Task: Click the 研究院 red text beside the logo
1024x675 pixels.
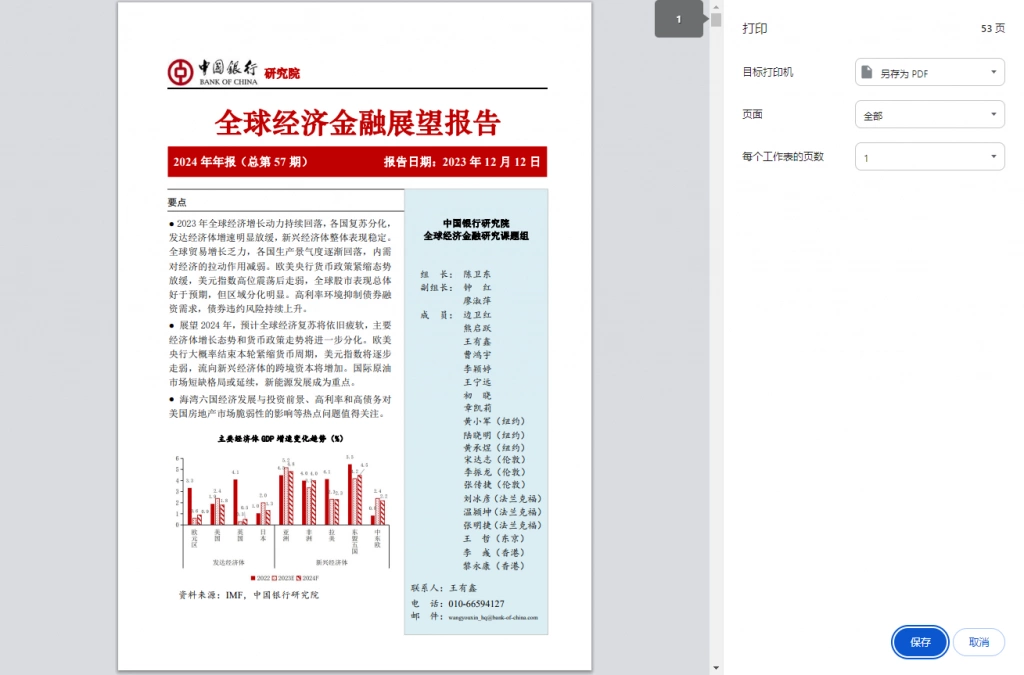Action: tap(281, 73)
